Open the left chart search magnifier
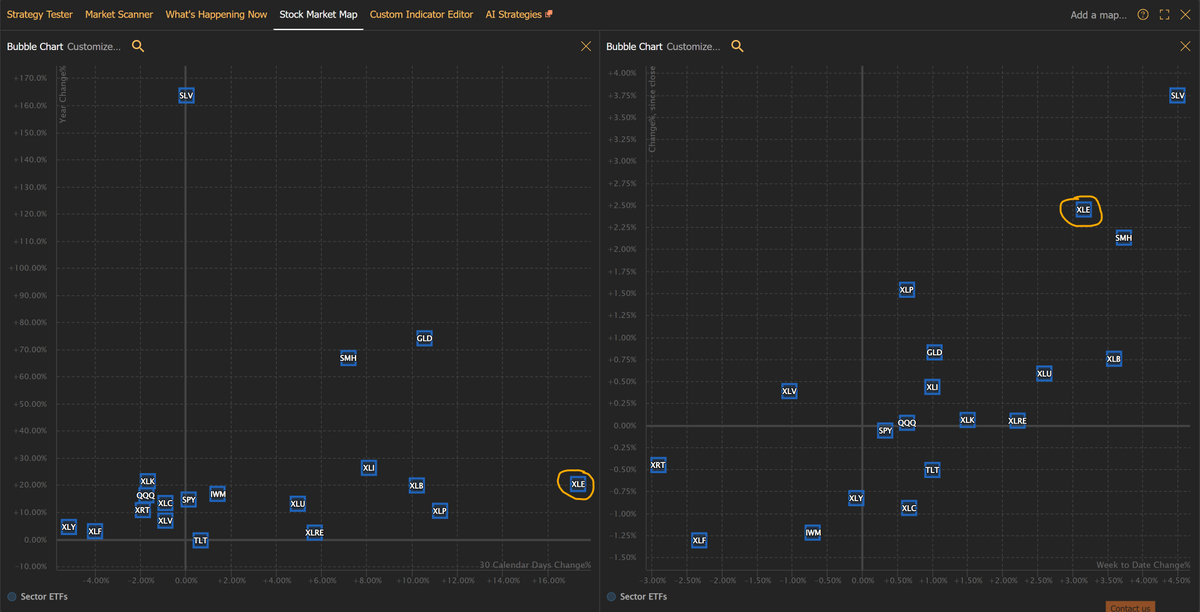Image resolution: width=1200 pixels, height=612 pixels. pyautogui.click(x=138, y=46)
